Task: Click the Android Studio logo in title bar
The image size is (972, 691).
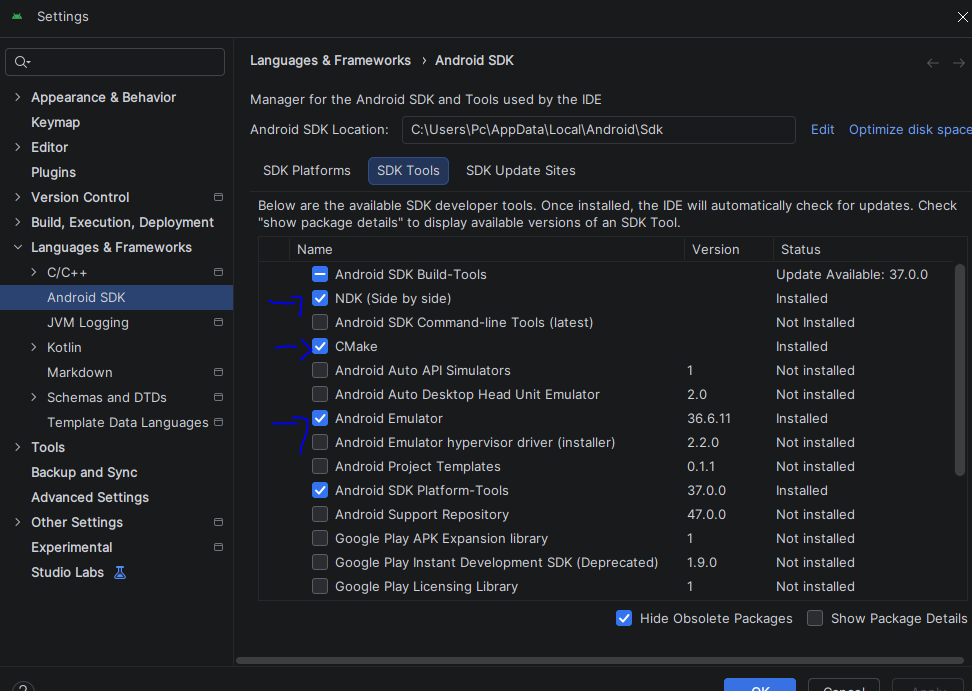Action: pyautogui.click(x=17, y=17)
